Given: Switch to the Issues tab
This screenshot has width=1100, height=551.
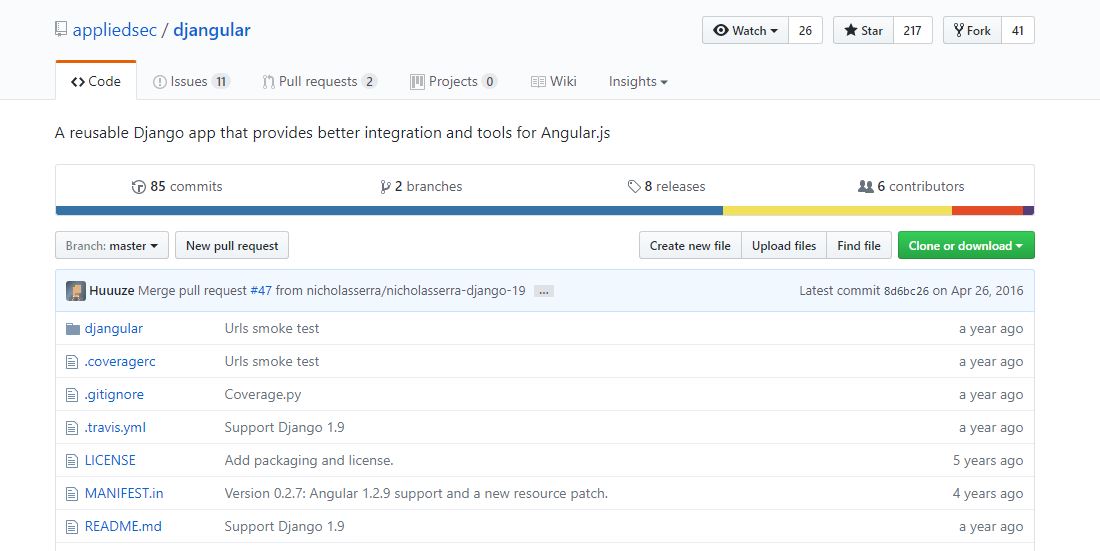Looking at the screenshot, I should (192, 81).
